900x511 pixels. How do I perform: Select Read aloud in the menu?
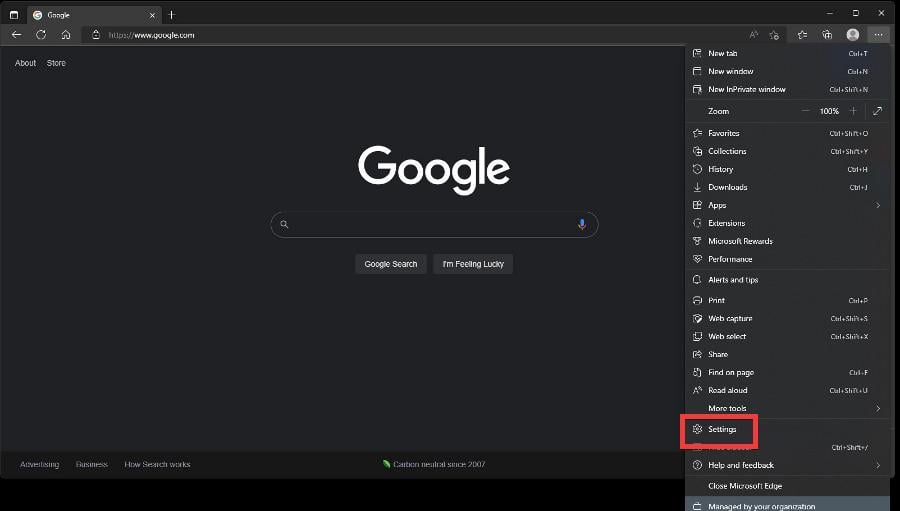coord(787,390)
